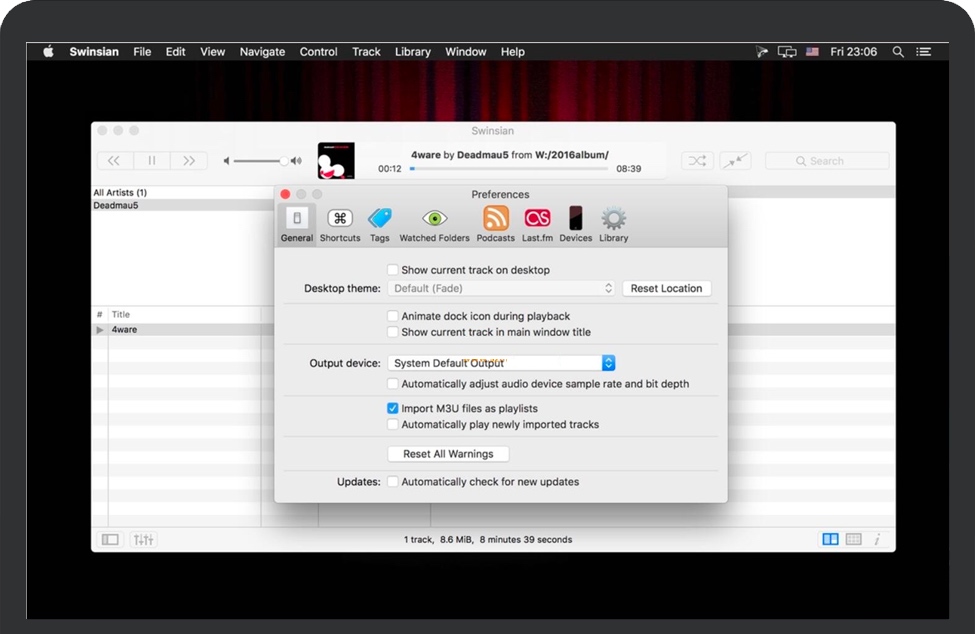Click inside the Search field
975x634 pixels.
(826, 160)
